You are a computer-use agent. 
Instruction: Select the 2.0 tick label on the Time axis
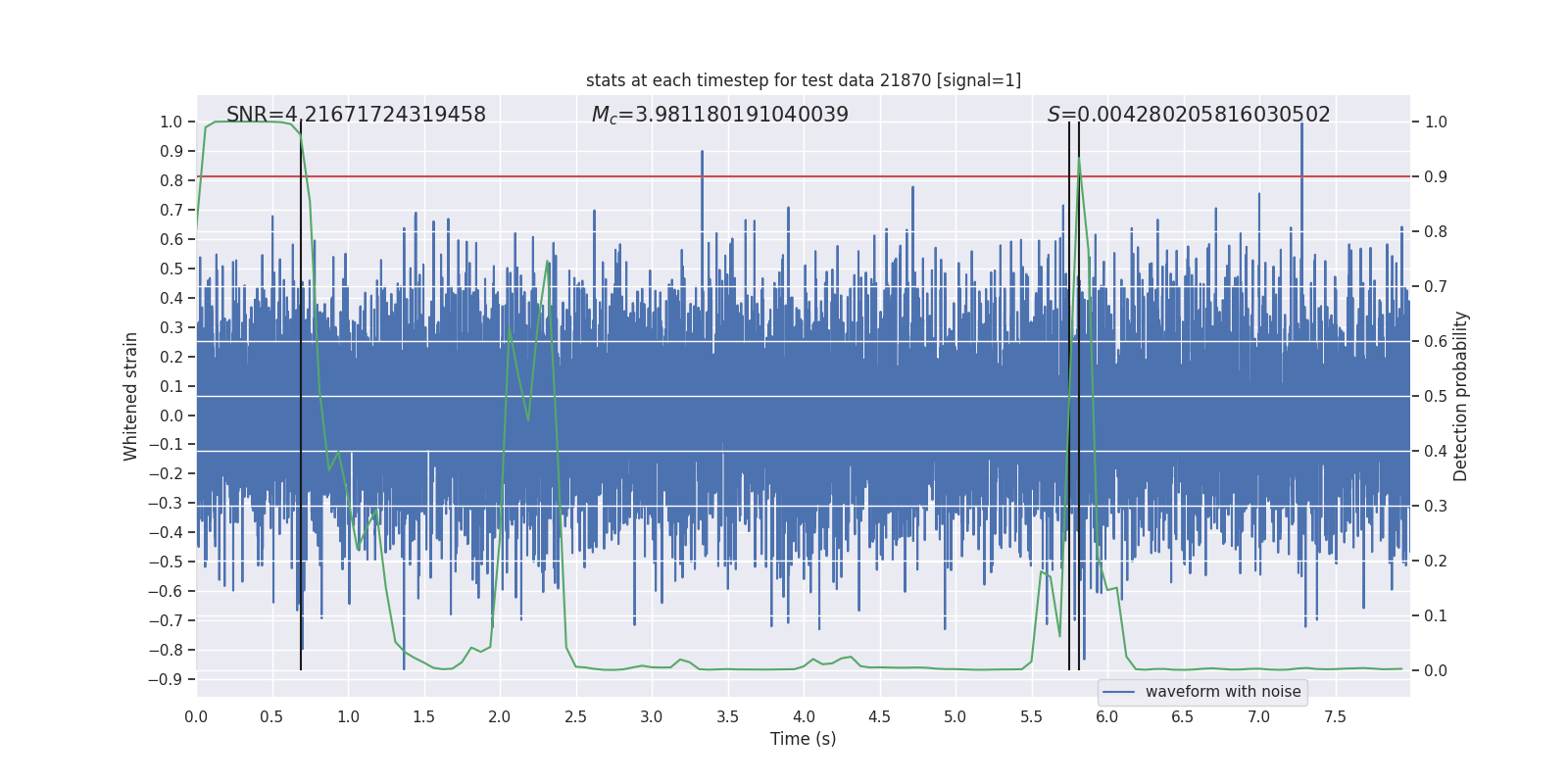click(500, 716)
